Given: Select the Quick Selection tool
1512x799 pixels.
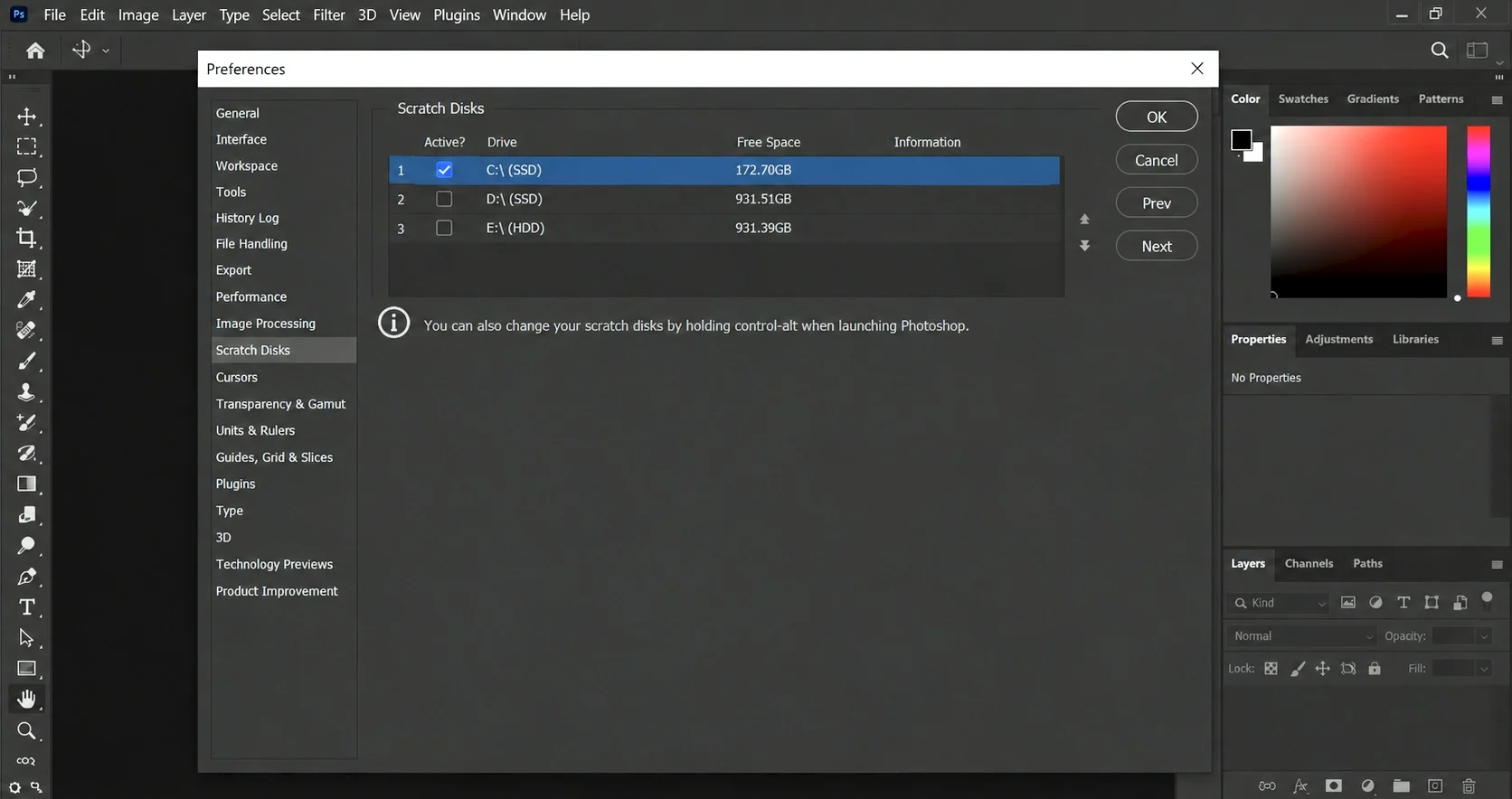Looking at the screenshot, I should tap(26, 208).
